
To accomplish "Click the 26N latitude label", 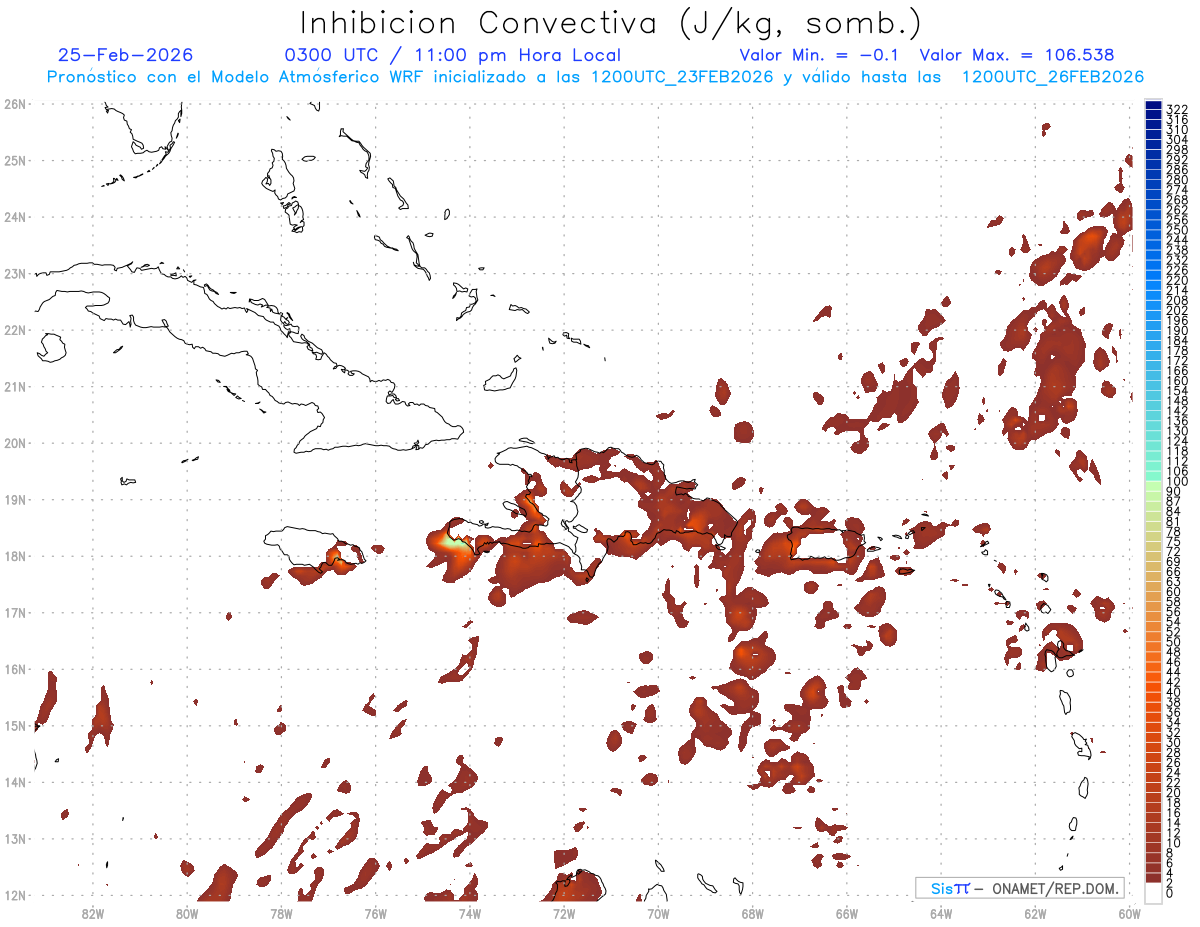I will pyautogui.click(x=15, y=104).
